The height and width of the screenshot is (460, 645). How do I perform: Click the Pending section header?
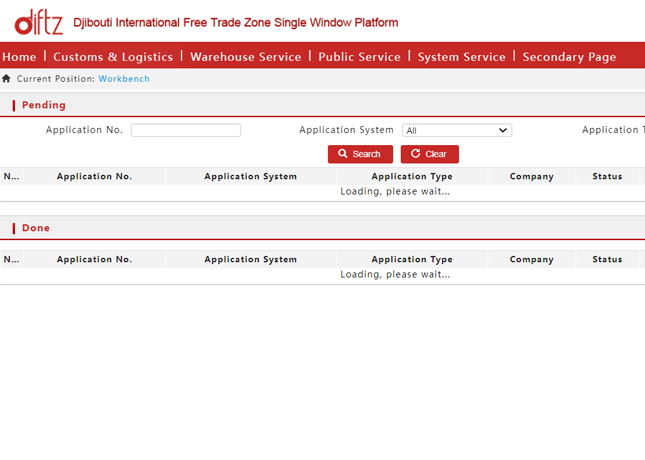pyautogui.click(x=44, y=105)
